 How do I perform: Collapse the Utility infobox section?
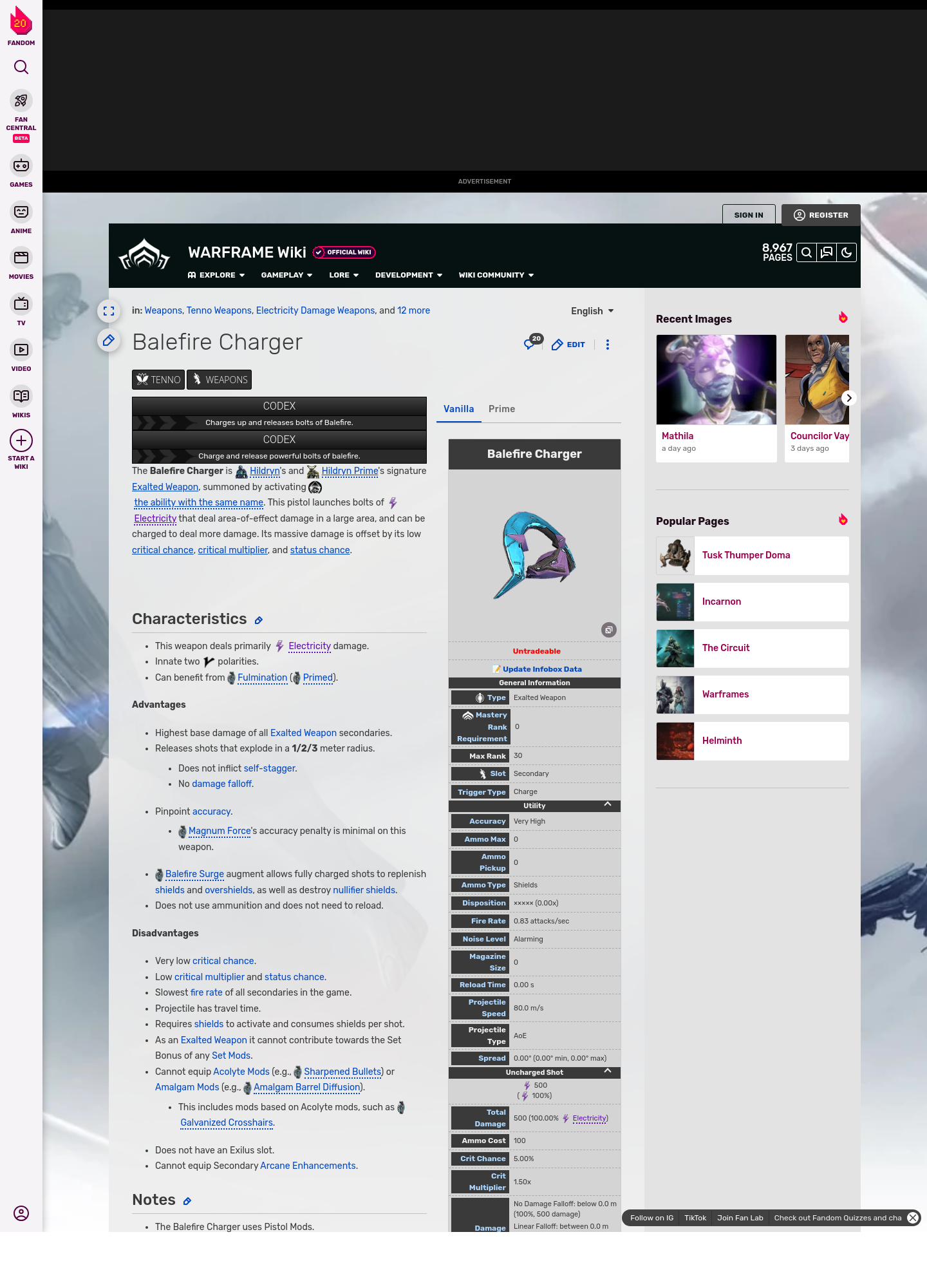pyautogui.click(x=608, y=804)
